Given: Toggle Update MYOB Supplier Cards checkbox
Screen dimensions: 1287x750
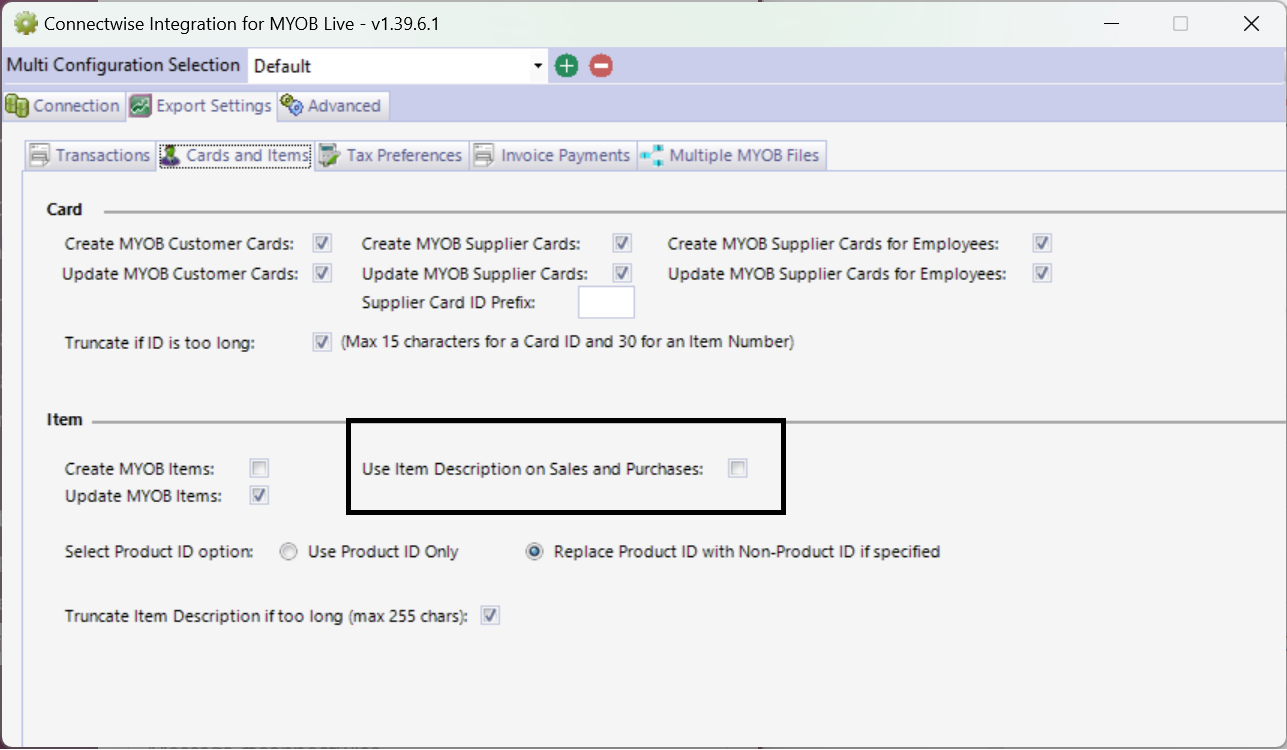Looking at the screenshot, I should point(622,273).
